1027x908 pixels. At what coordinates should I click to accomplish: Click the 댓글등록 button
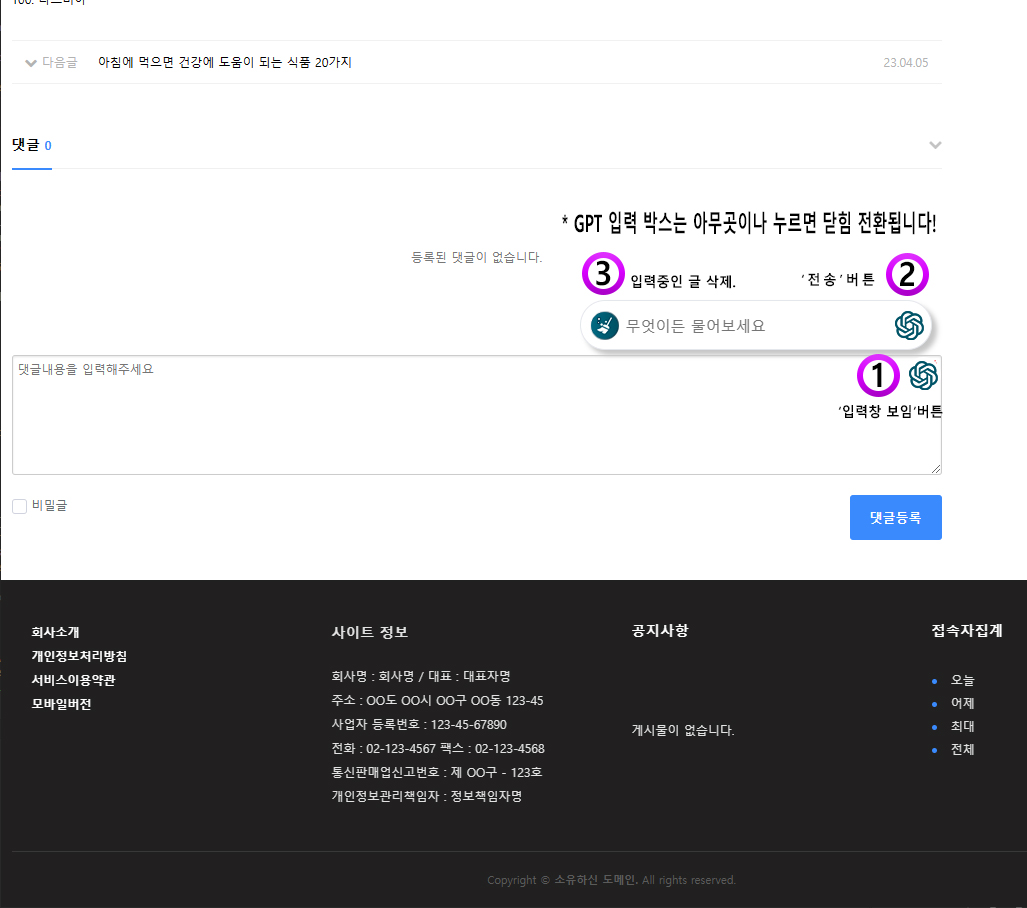tap(895, 518)
